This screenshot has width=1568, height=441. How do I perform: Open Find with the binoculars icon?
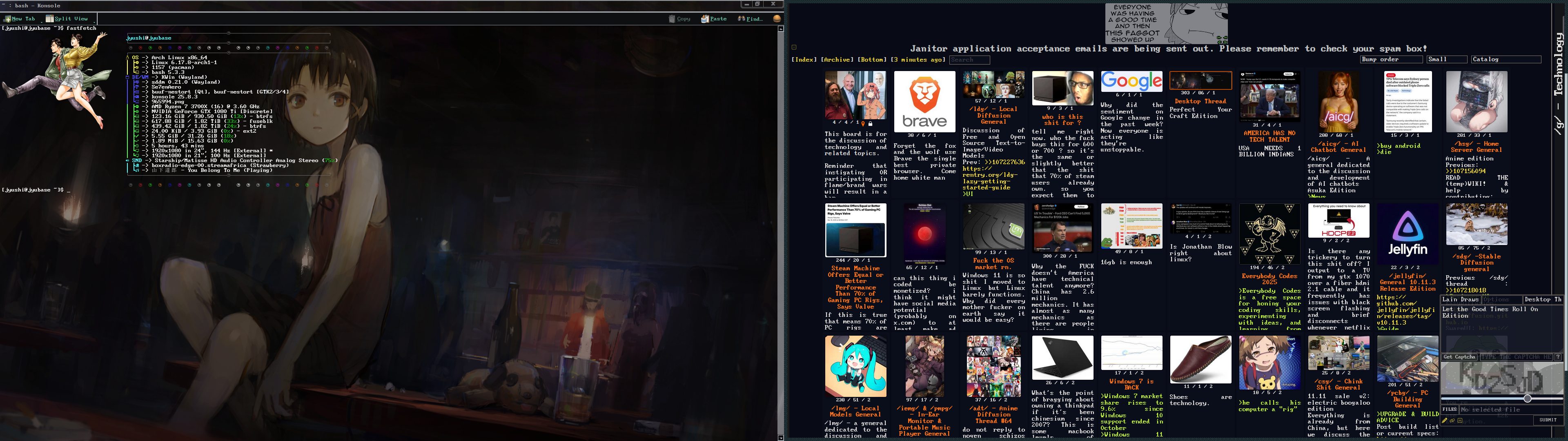[742, 19]
